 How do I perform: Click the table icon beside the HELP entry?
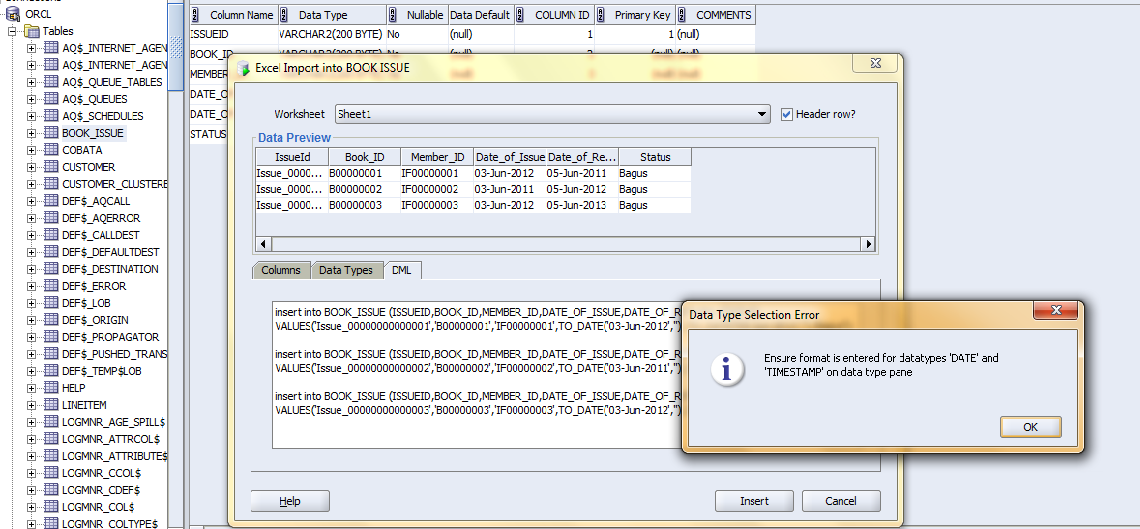click(51, 388)
